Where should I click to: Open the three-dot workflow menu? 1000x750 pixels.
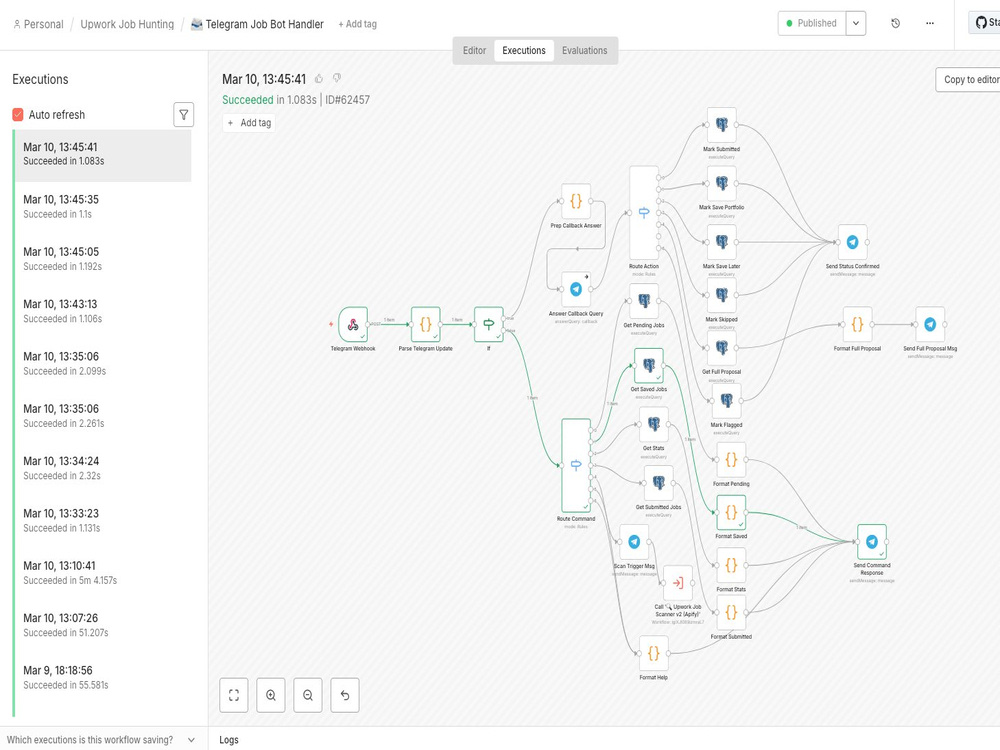[x=930, y=24]
